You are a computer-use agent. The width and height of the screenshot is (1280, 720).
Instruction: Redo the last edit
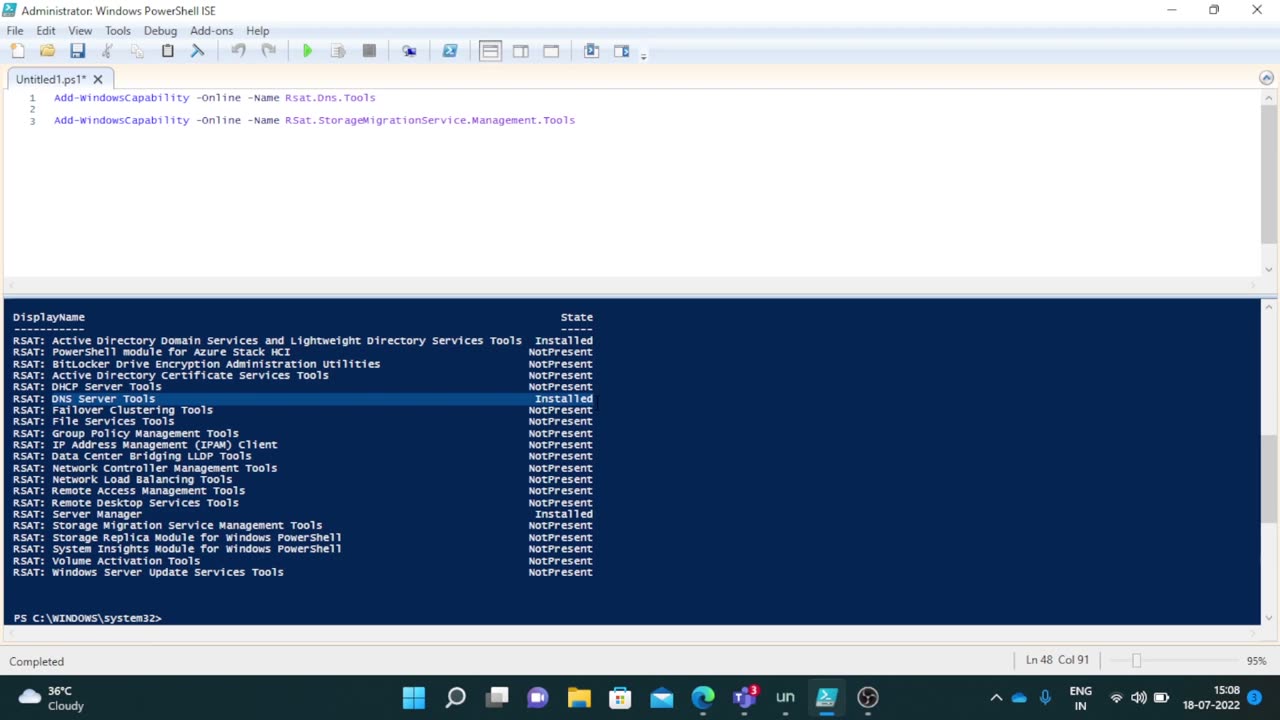(x=268, y=51)
